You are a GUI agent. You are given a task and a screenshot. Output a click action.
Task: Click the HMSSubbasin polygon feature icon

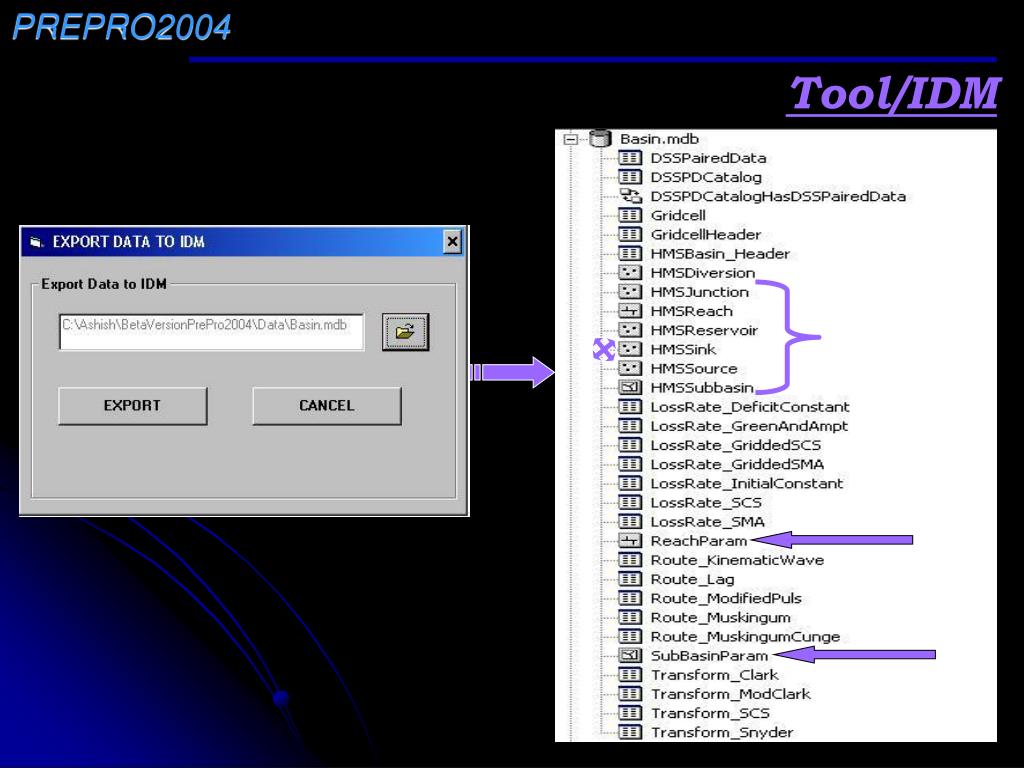pos(630,388)
